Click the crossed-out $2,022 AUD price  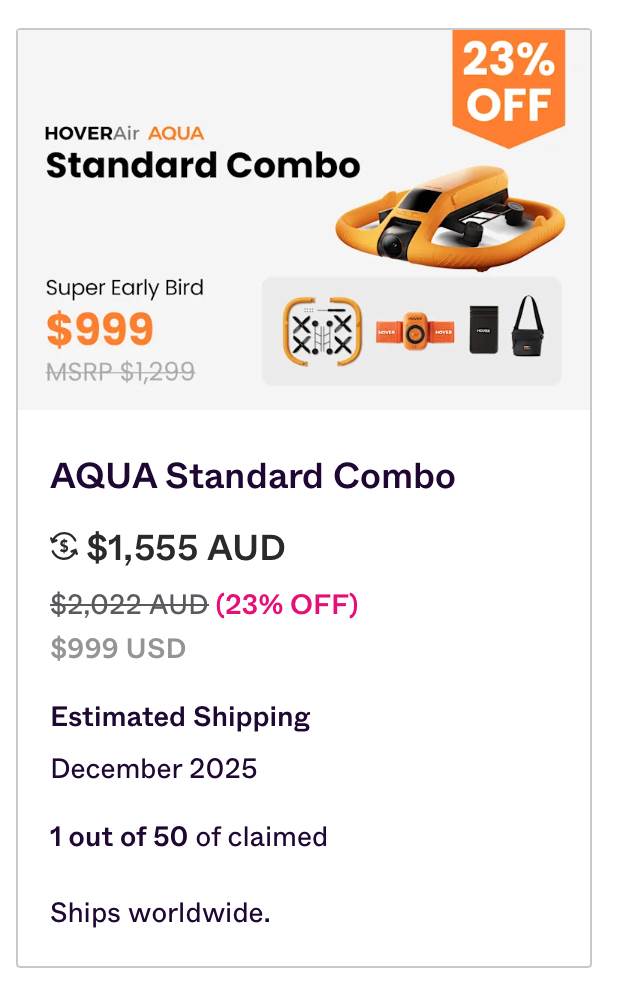click(130, 604)
